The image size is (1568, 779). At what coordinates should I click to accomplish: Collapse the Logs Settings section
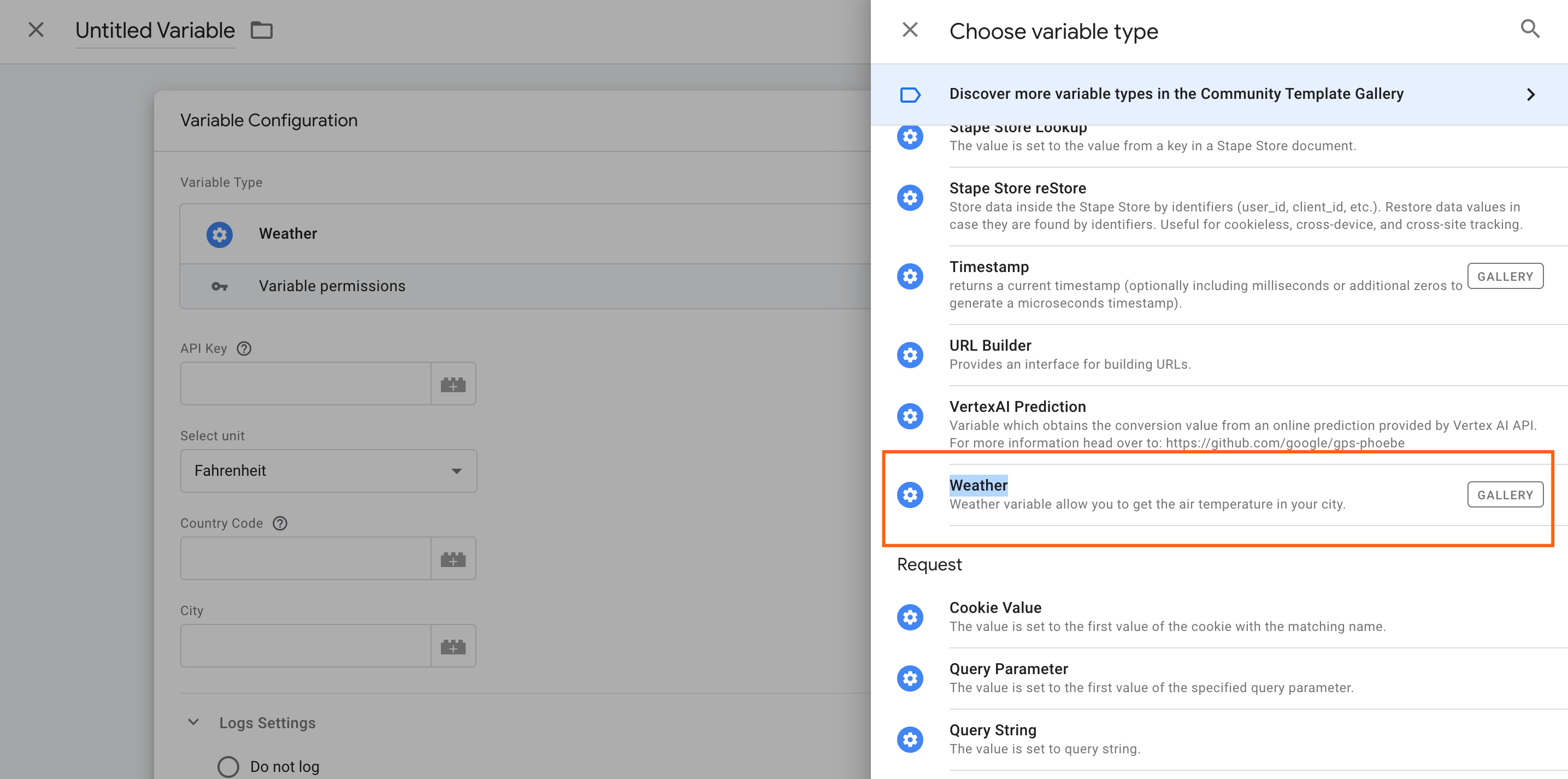[193, 722]
